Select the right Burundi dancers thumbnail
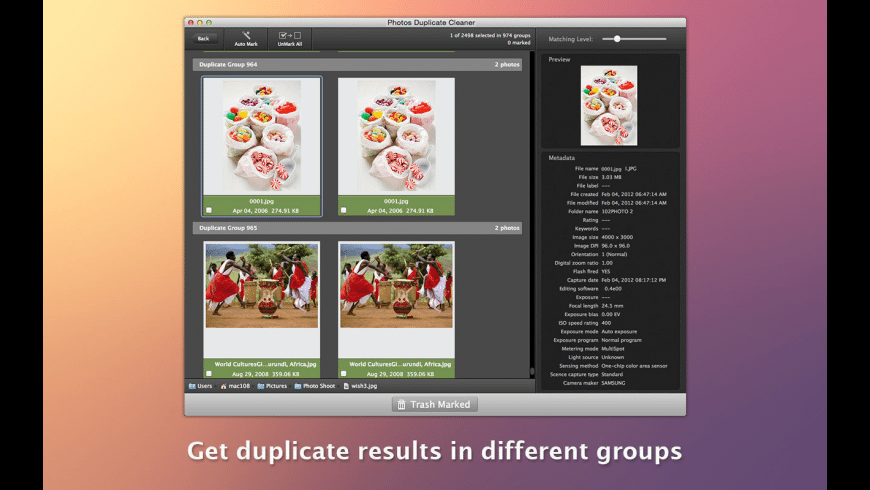870x490 pixels. click(x=396, y=285)
